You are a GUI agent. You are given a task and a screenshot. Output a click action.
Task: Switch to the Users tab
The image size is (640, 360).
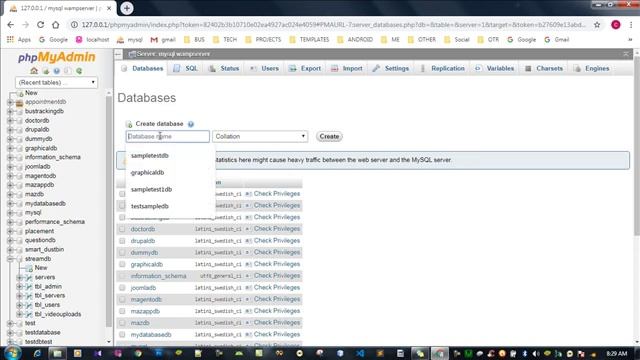264,69
